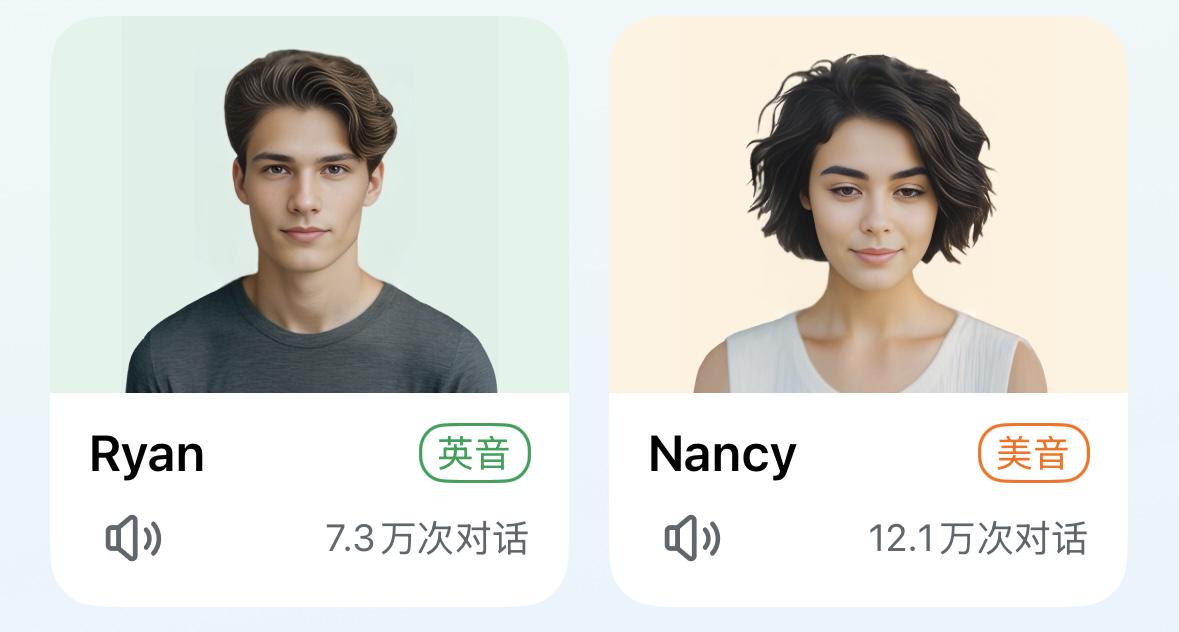This screenshot has height=632, width=1179.
Task: Click the Nancy name label
Action: click(x=722, y=455)
